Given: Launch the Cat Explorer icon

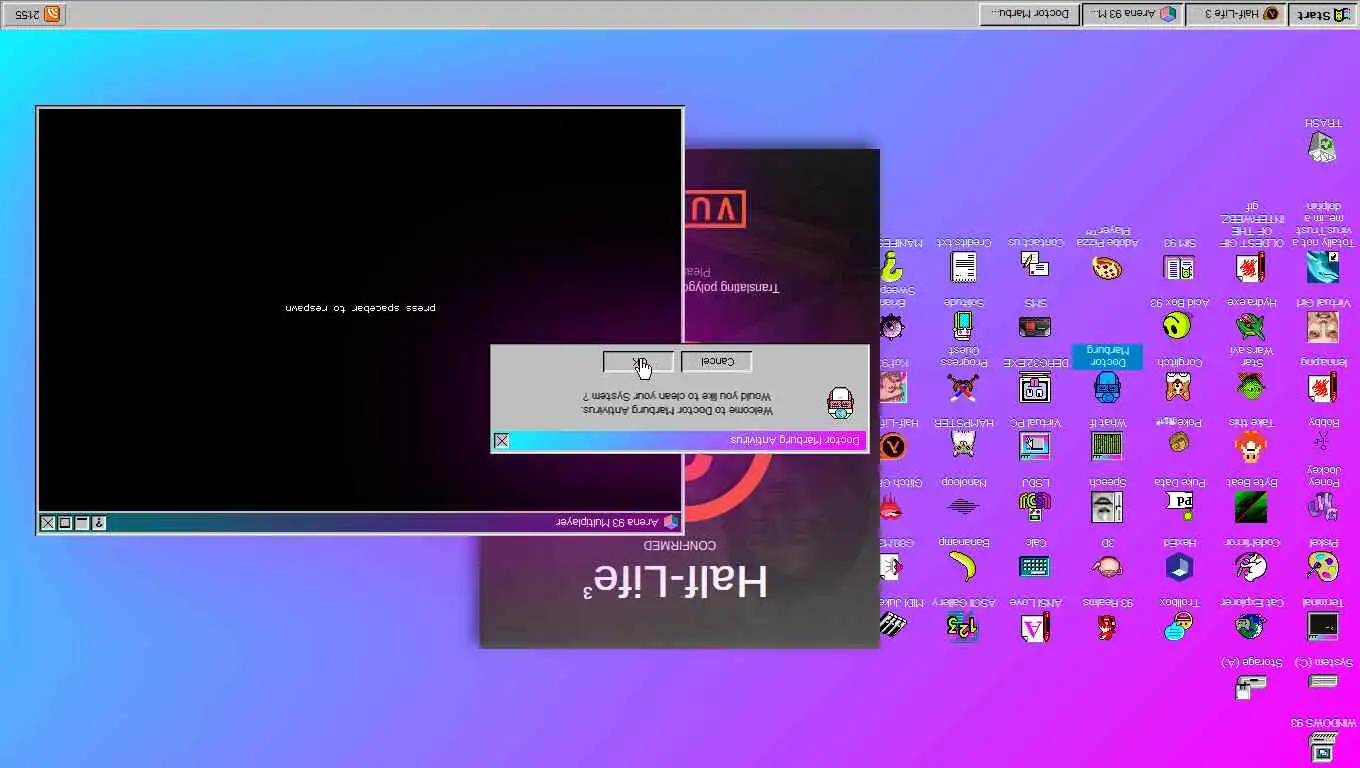Looking at the screenshot, I should coord(1251,626).
